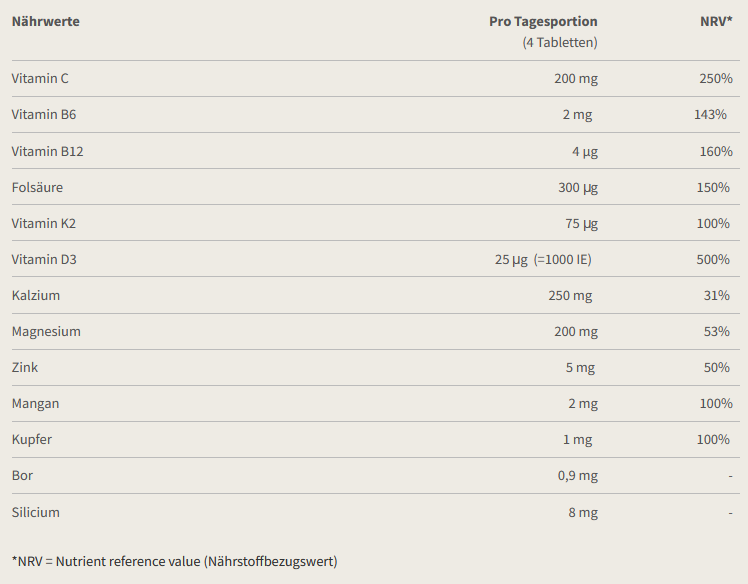Image resolution: width=748 pixels, height=584 pixels.
Task: Select the 50% Zink NRV value
Action: pyautogui.click(x=717, y=367)
